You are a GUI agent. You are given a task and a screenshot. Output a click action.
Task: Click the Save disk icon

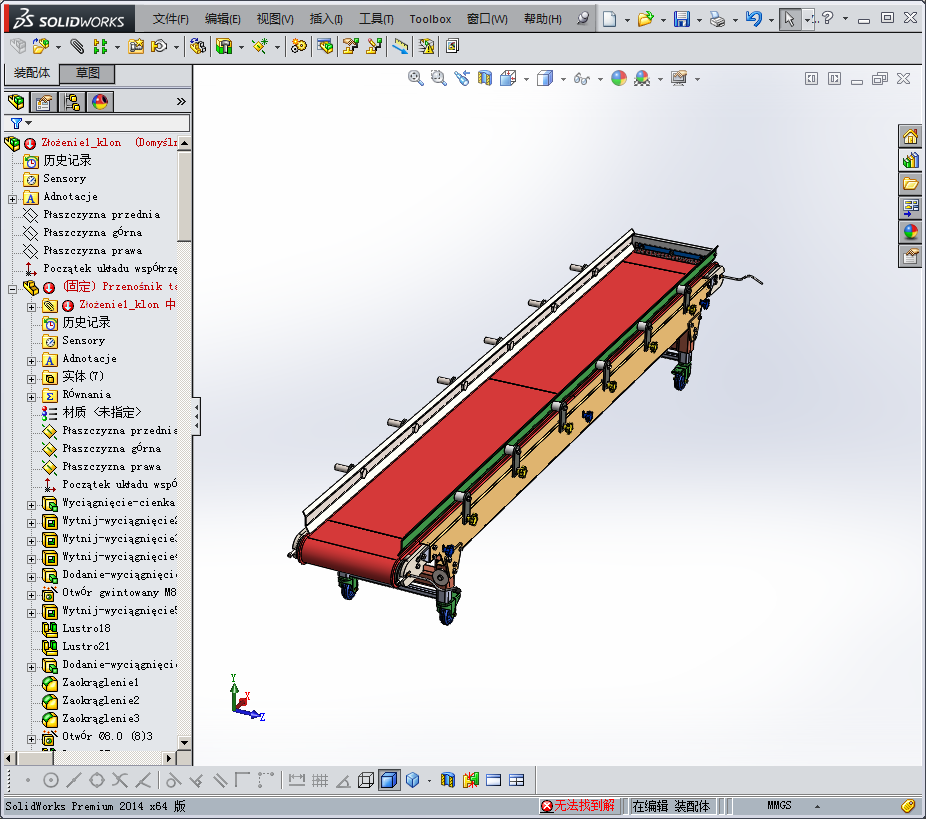[x=682, y=19]
